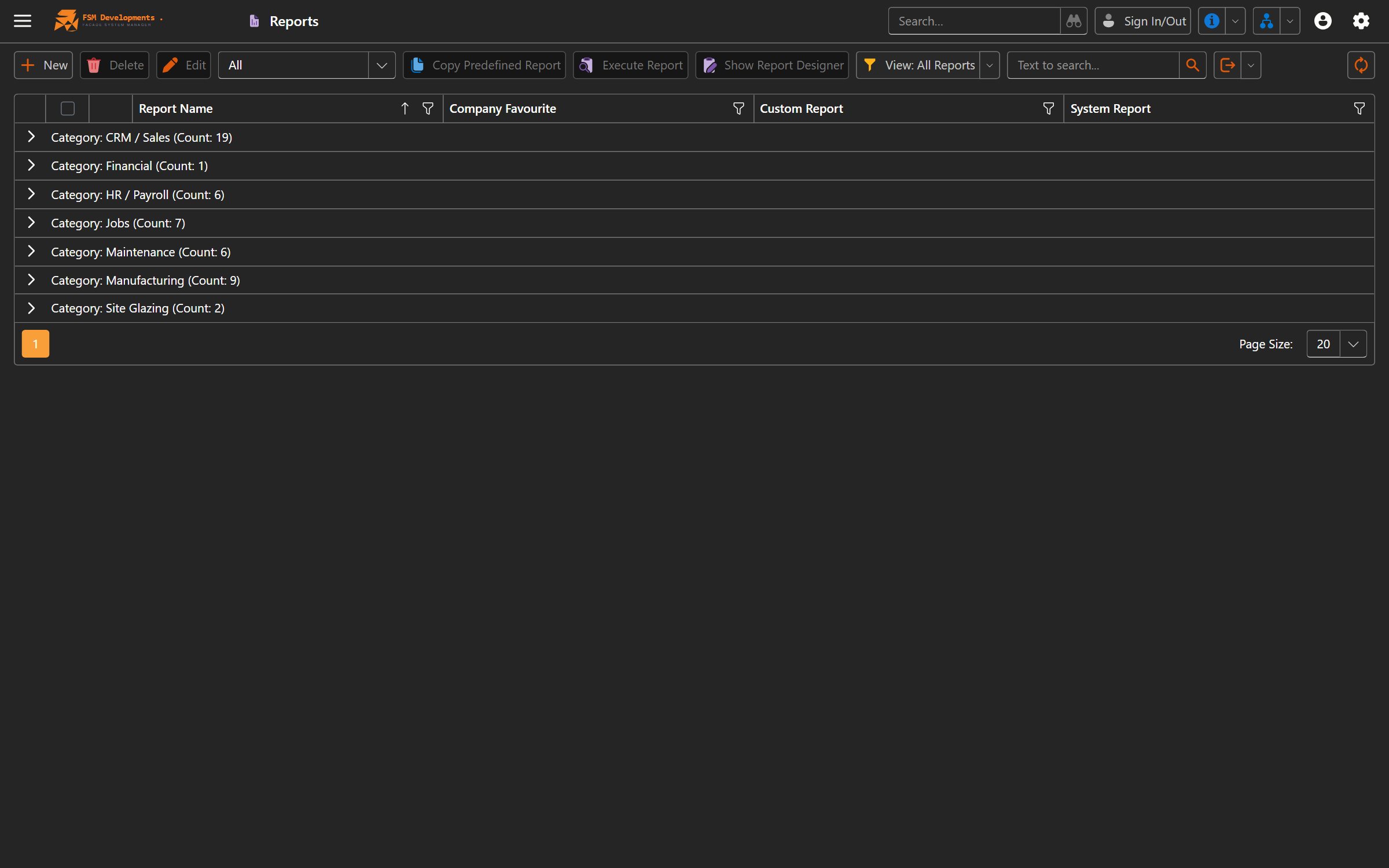Click the export arrow icon
This screenshot has height=868, width=1389.
coord(1227,65)
